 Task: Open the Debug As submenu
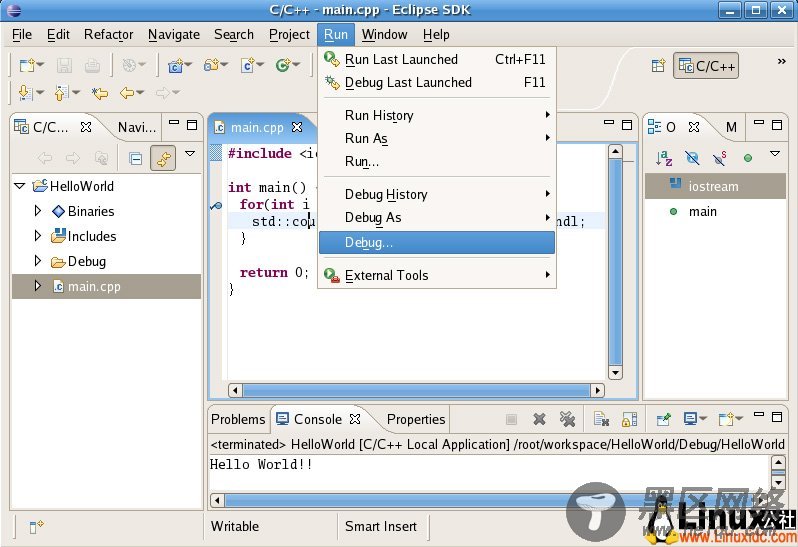437,218
